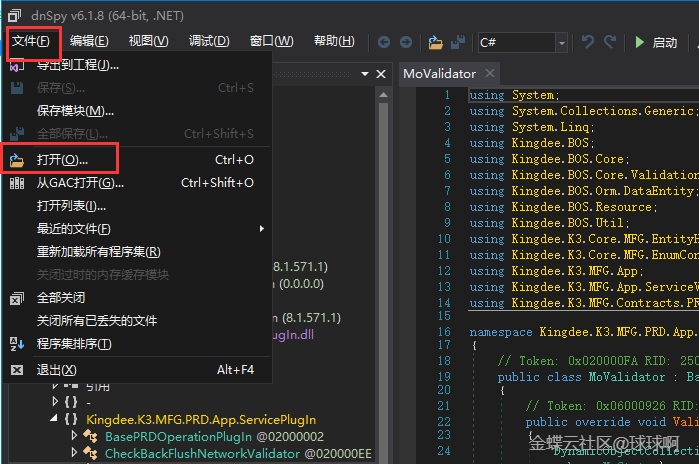Click the close-all icon beside 全部关闭

click(x=17, y=298)
